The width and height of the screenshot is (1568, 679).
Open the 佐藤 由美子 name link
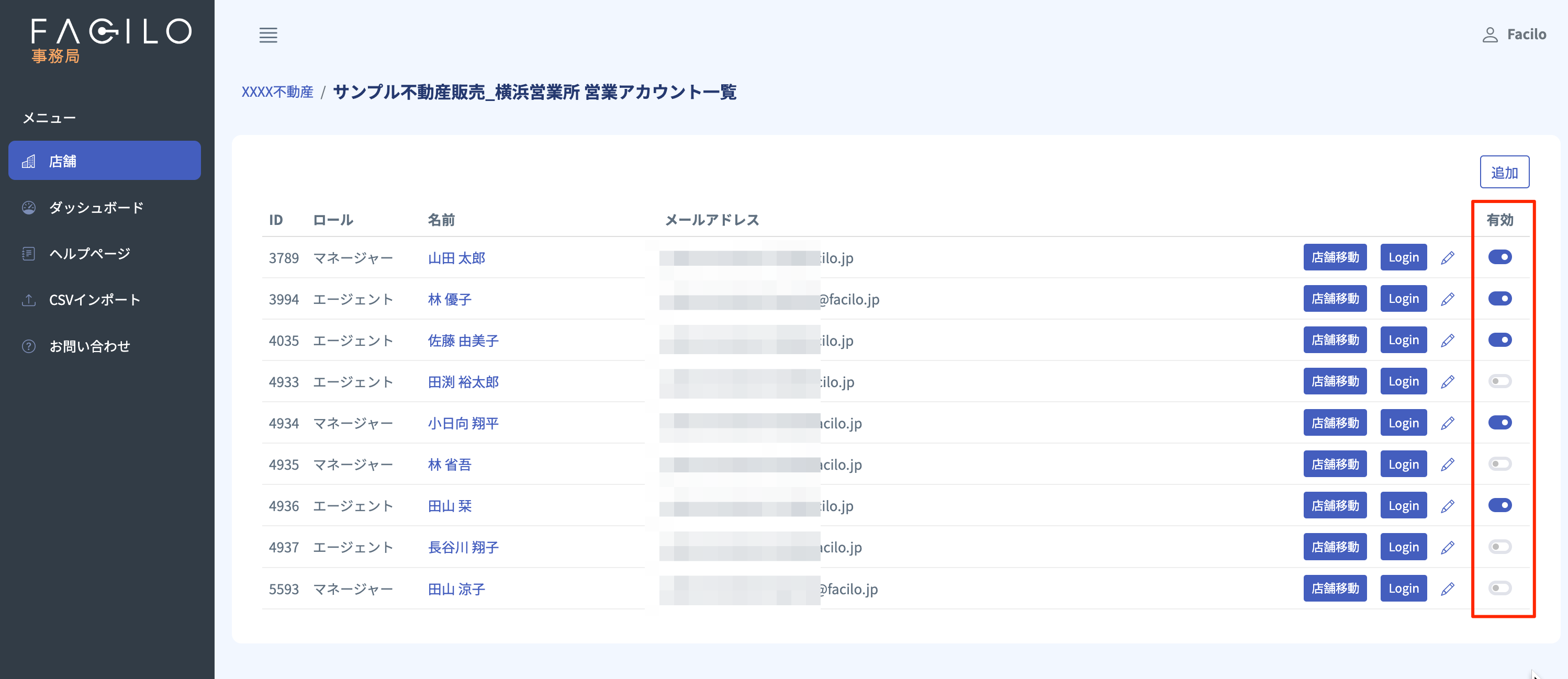(x=463, y=341)
